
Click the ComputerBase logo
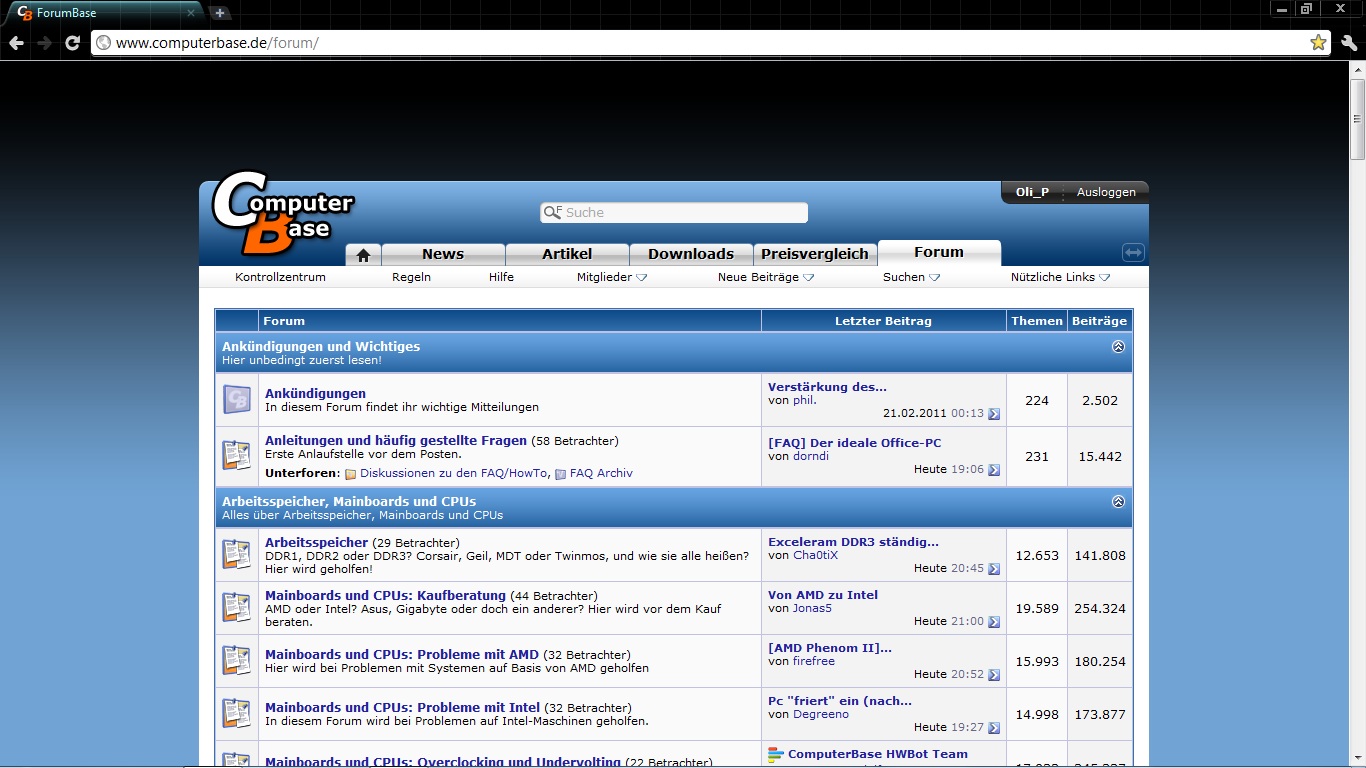(x=283, y=213)
